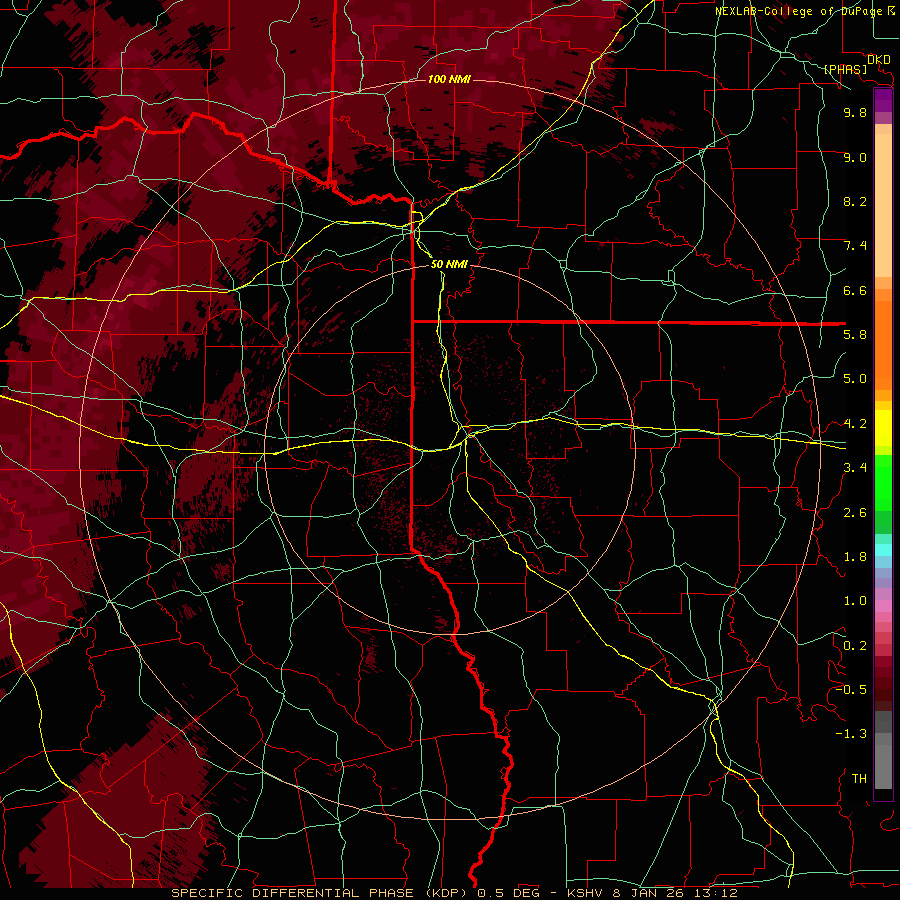Click the [PHAS] units label
The width and height of the screenshot is (900, 900).
click(x=845, y=69)
